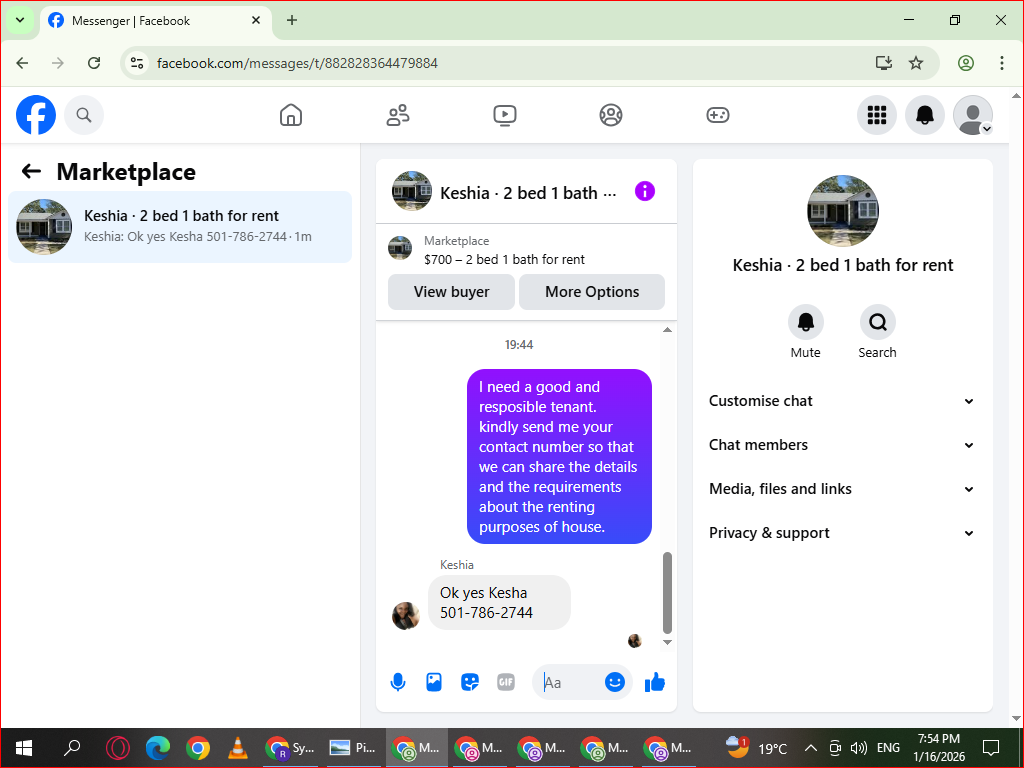Open the Facebook logo home link
This screenshot has width=1024, height=768.
[x=36, y=115]
